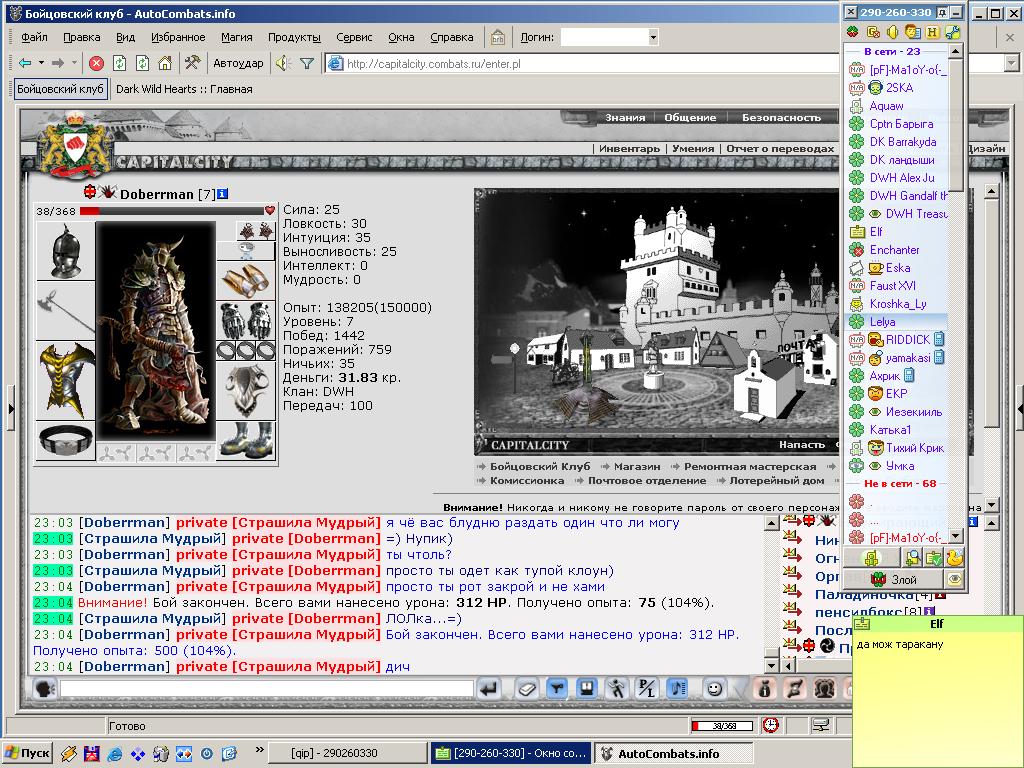Go to Магазин location link
1024x768 pixels.
point(637,466)
